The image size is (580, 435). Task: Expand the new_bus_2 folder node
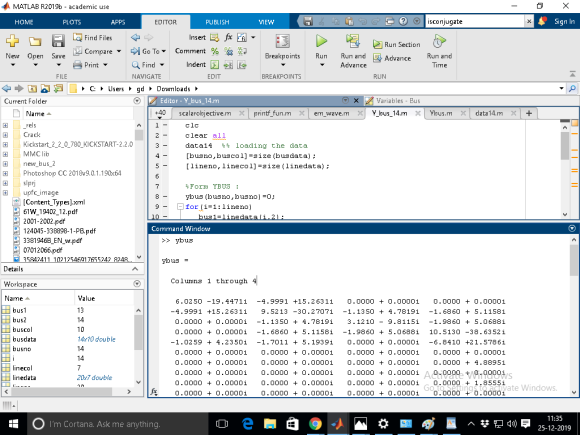[x=6, y=164]
